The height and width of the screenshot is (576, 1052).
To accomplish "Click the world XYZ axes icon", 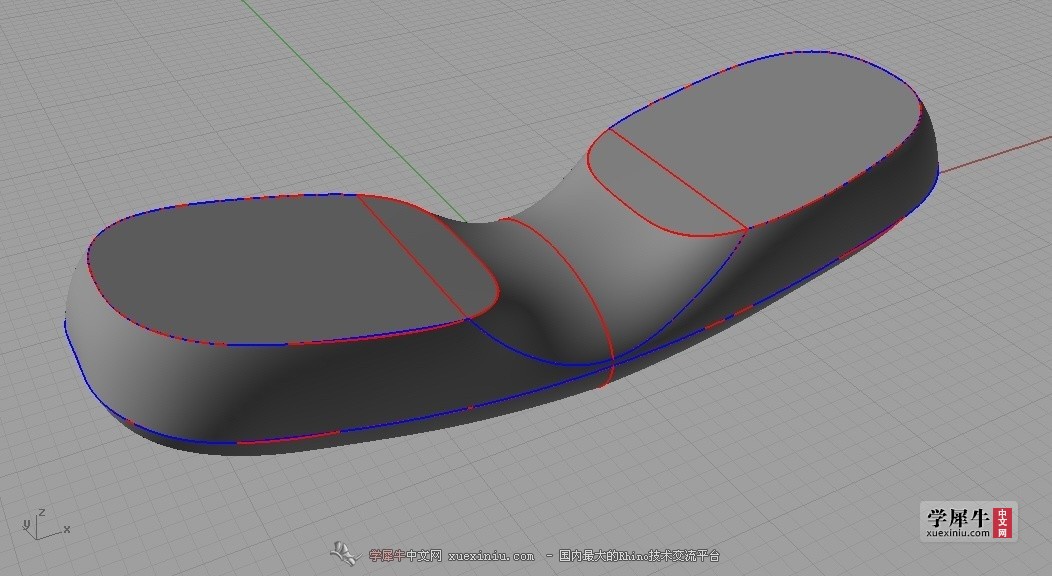I will click(46, 524).
